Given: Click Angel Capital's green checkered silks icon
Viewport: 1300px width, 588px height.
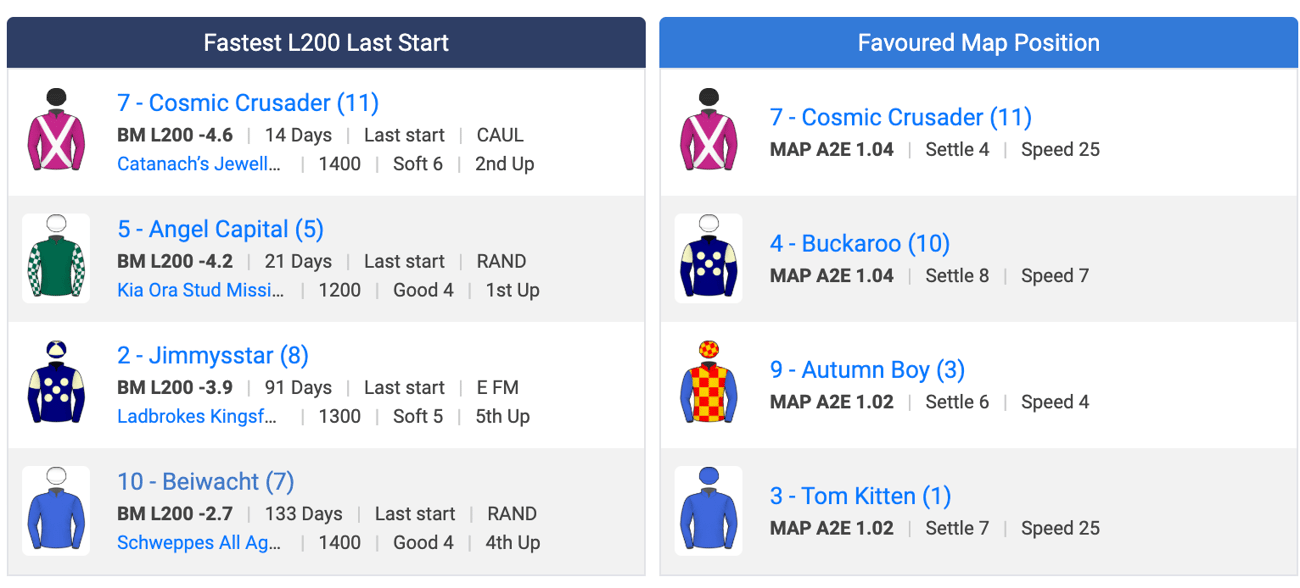Looking at the screenshot, I should pyautogui.click(x=56, y=258).
